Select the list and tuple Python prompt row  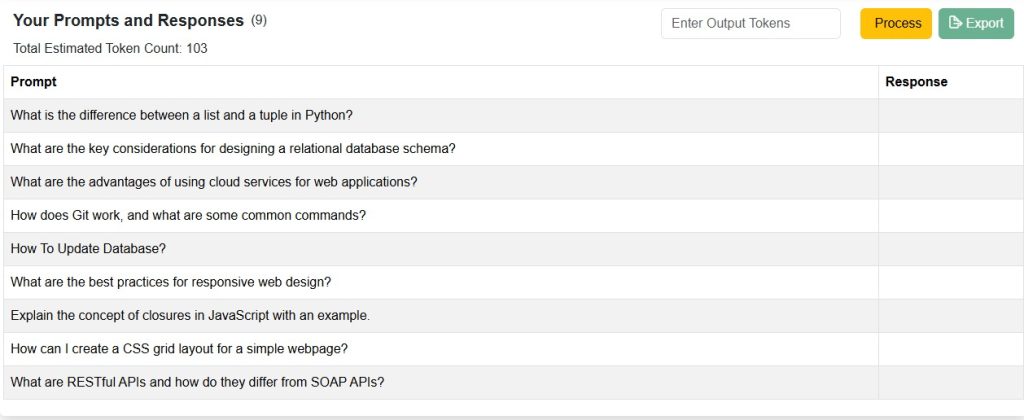pyautogui.click(x=441, y=116)
